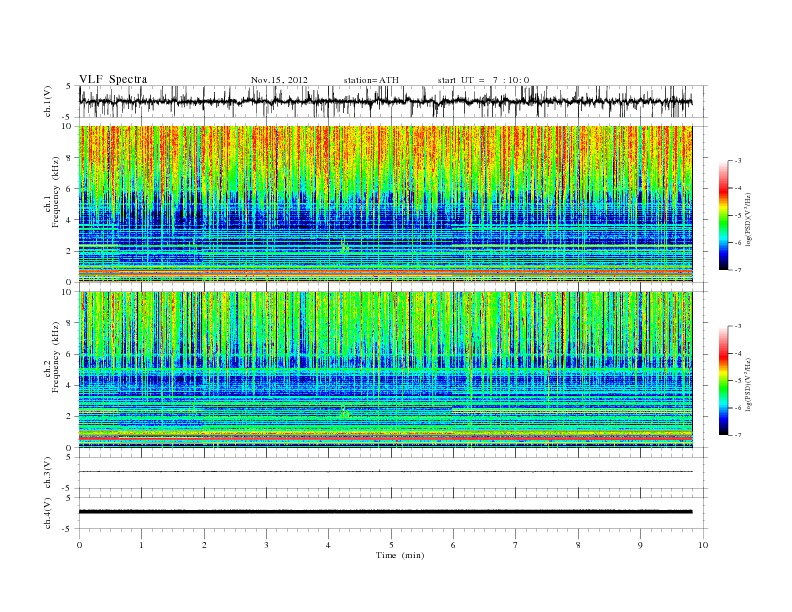Click the "ch.1(V)" waveform axis label
Image resolution: width=792 pixels, height=612 pixels.
48,101
